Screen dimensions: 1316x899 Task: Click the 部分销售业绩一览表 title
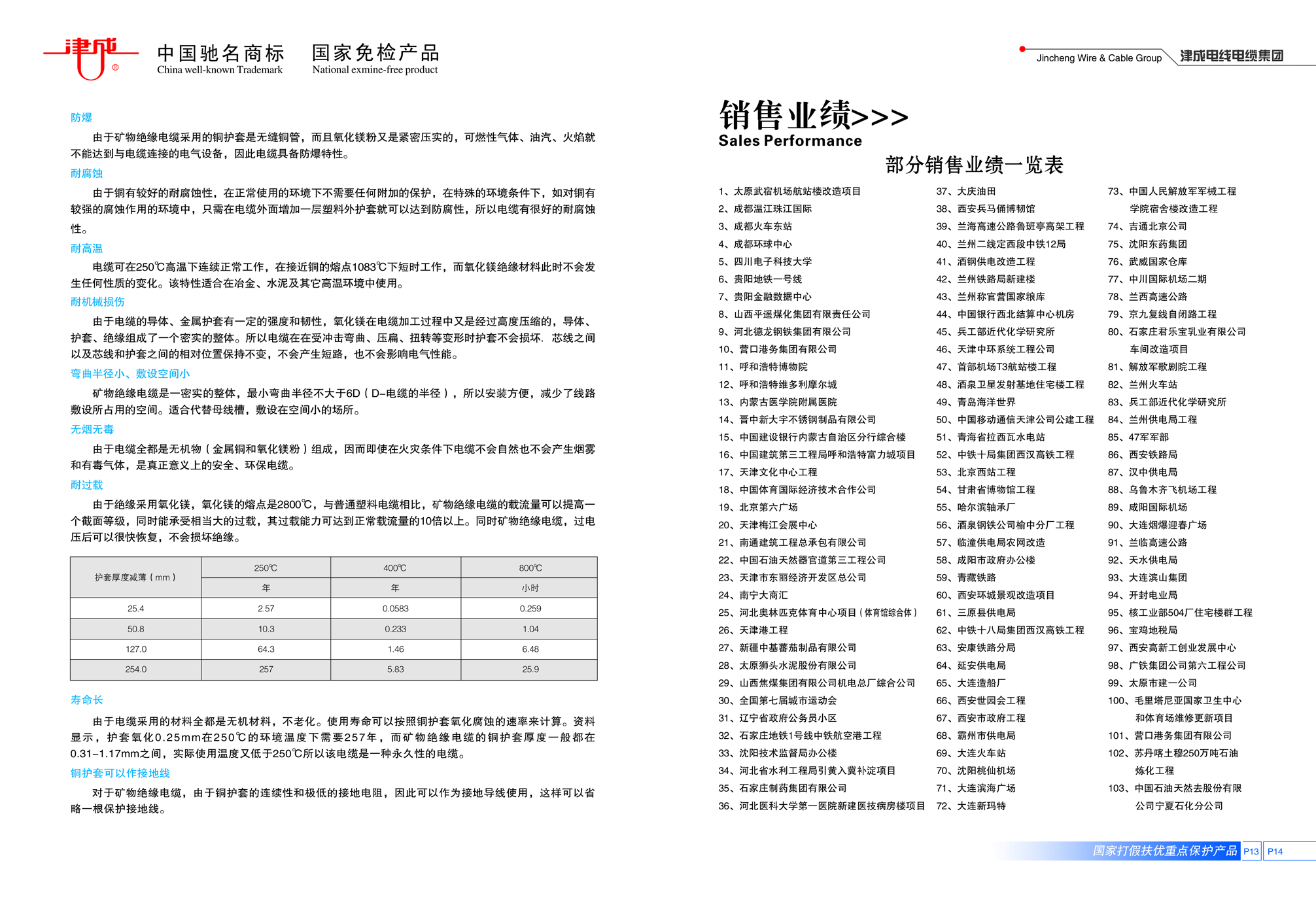(974, 165)
